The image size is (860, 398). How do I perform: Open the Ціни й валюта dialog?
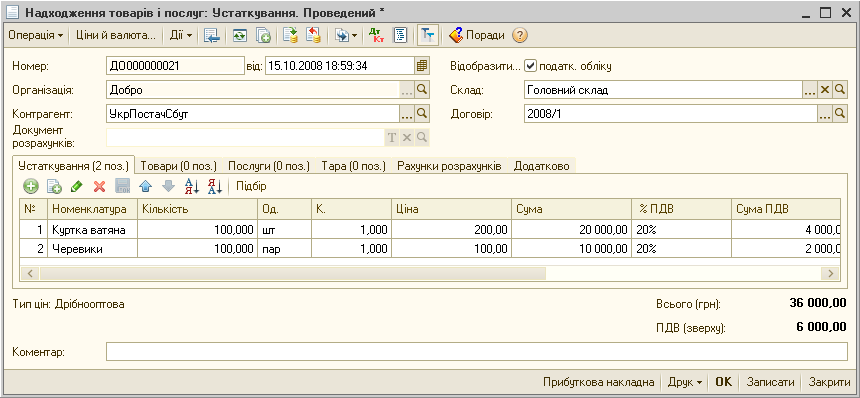[116, 36]
